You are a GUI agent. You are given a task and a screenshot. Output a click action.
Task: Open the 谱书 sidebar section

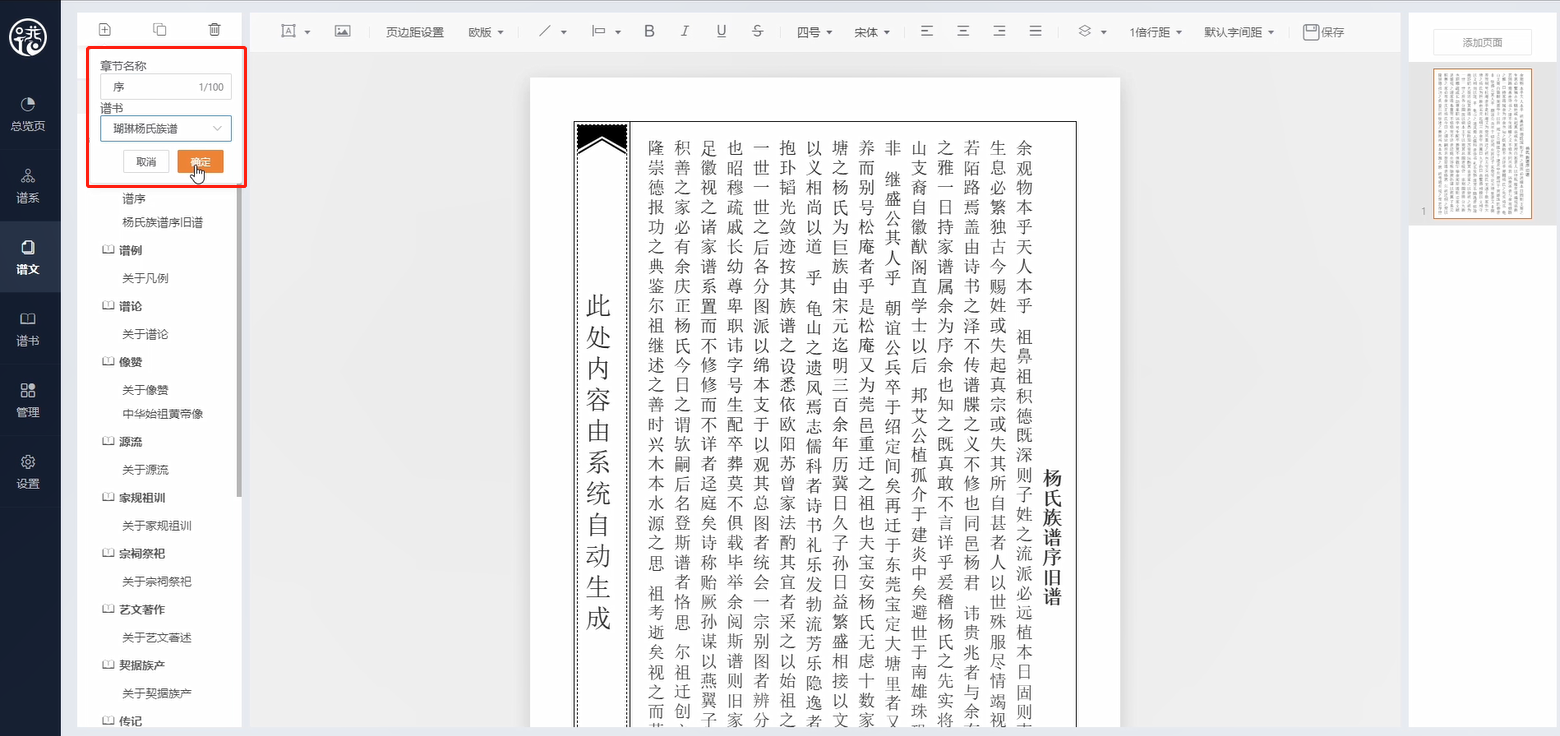click(28, 329)
